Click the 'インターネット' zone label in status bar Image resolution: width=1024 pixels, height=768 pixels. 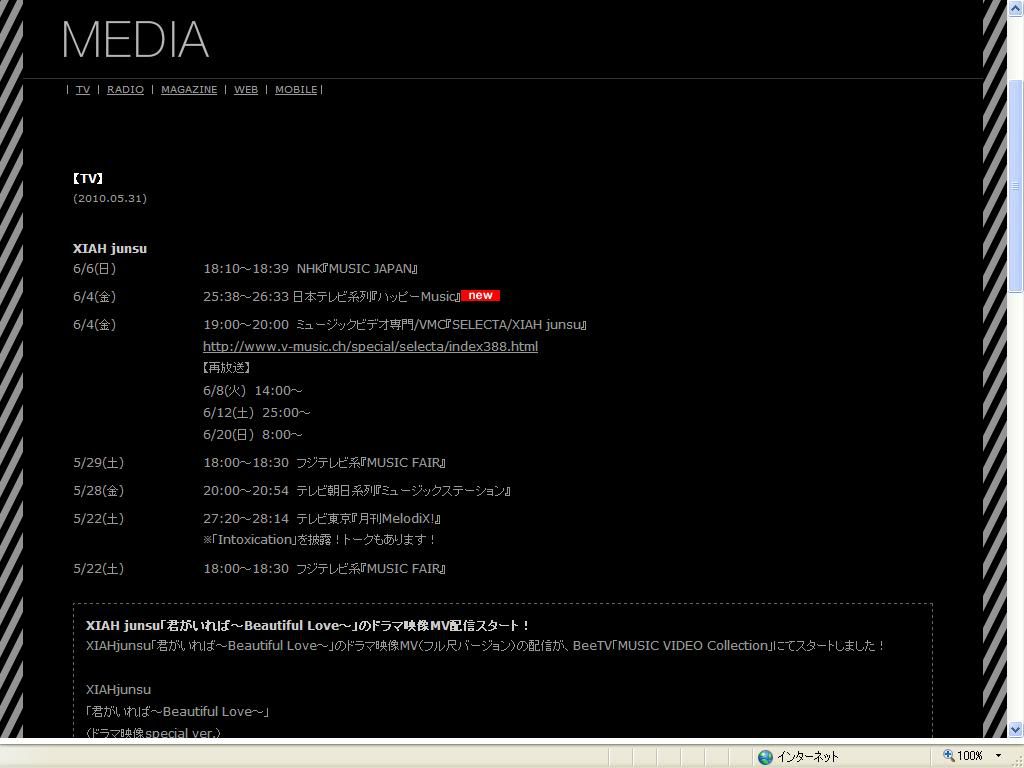pos(807,757)
